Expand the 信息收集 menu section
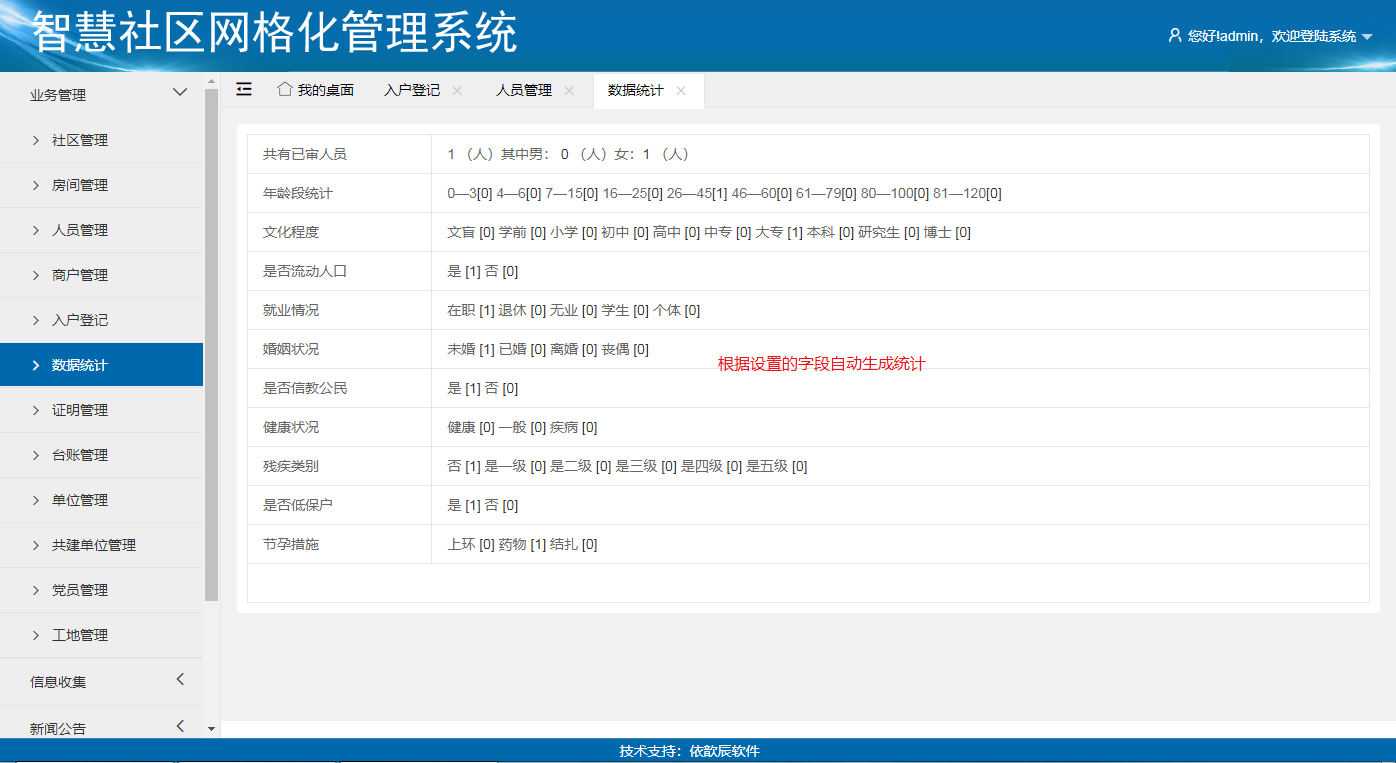Image resolution: width=1396 pixels, height=763 pixels. click(x=180, y=680)
